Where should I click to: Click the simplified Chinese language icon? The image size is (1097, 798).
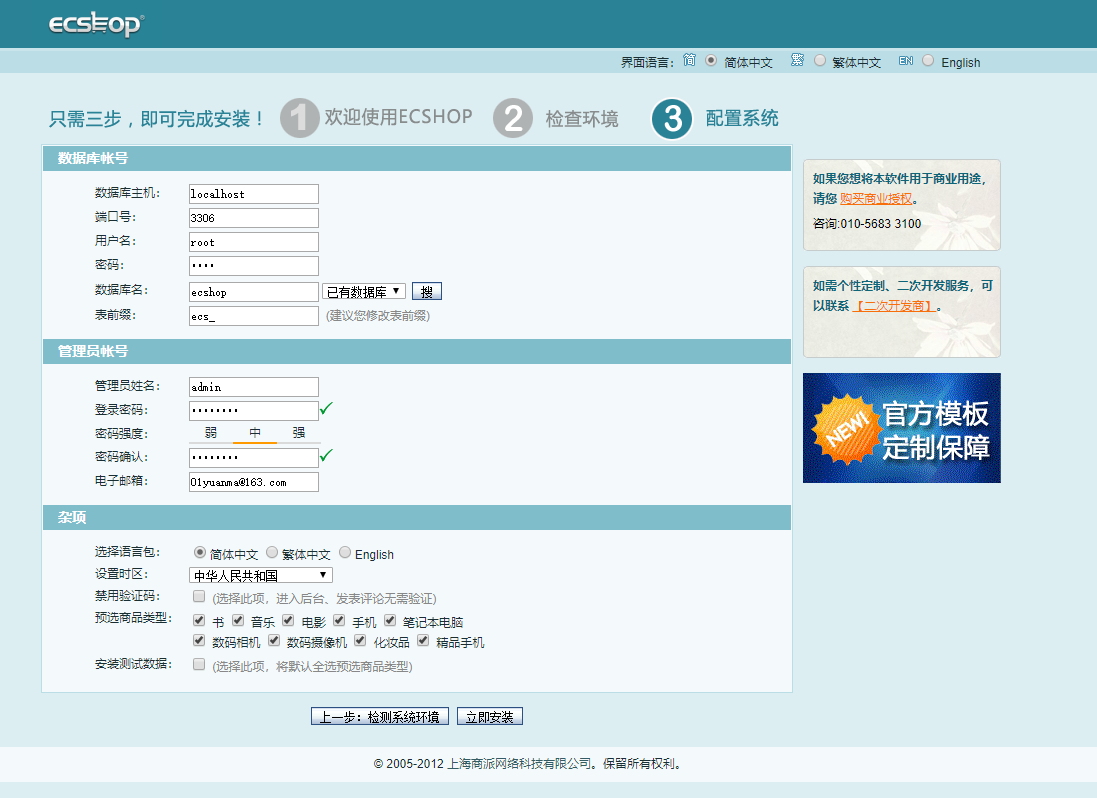coord(689,61)
